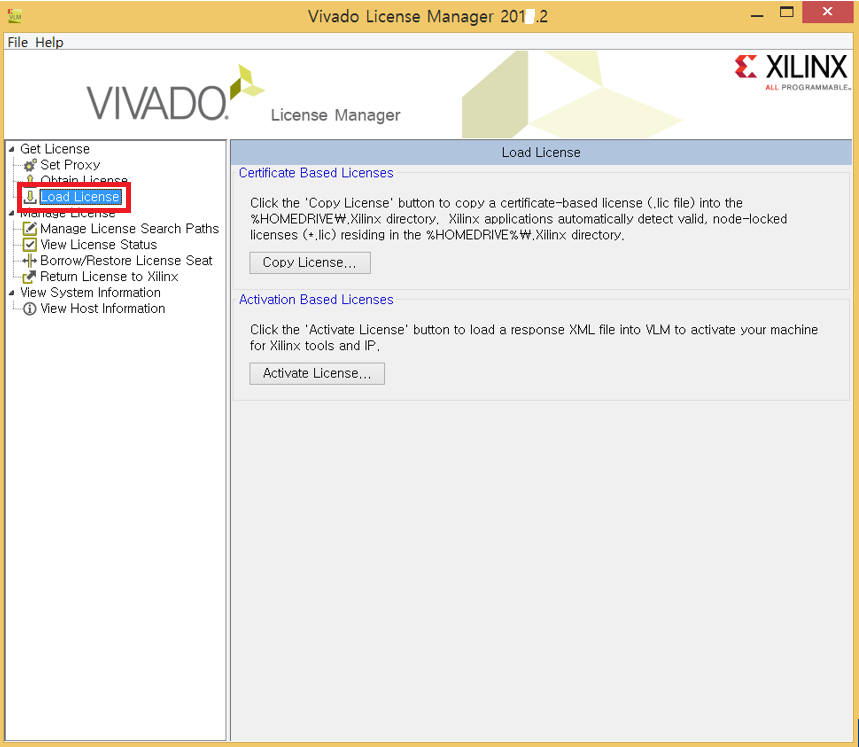
Task: Click the Set Proxy gear icon
Action: tap(30, 165)
